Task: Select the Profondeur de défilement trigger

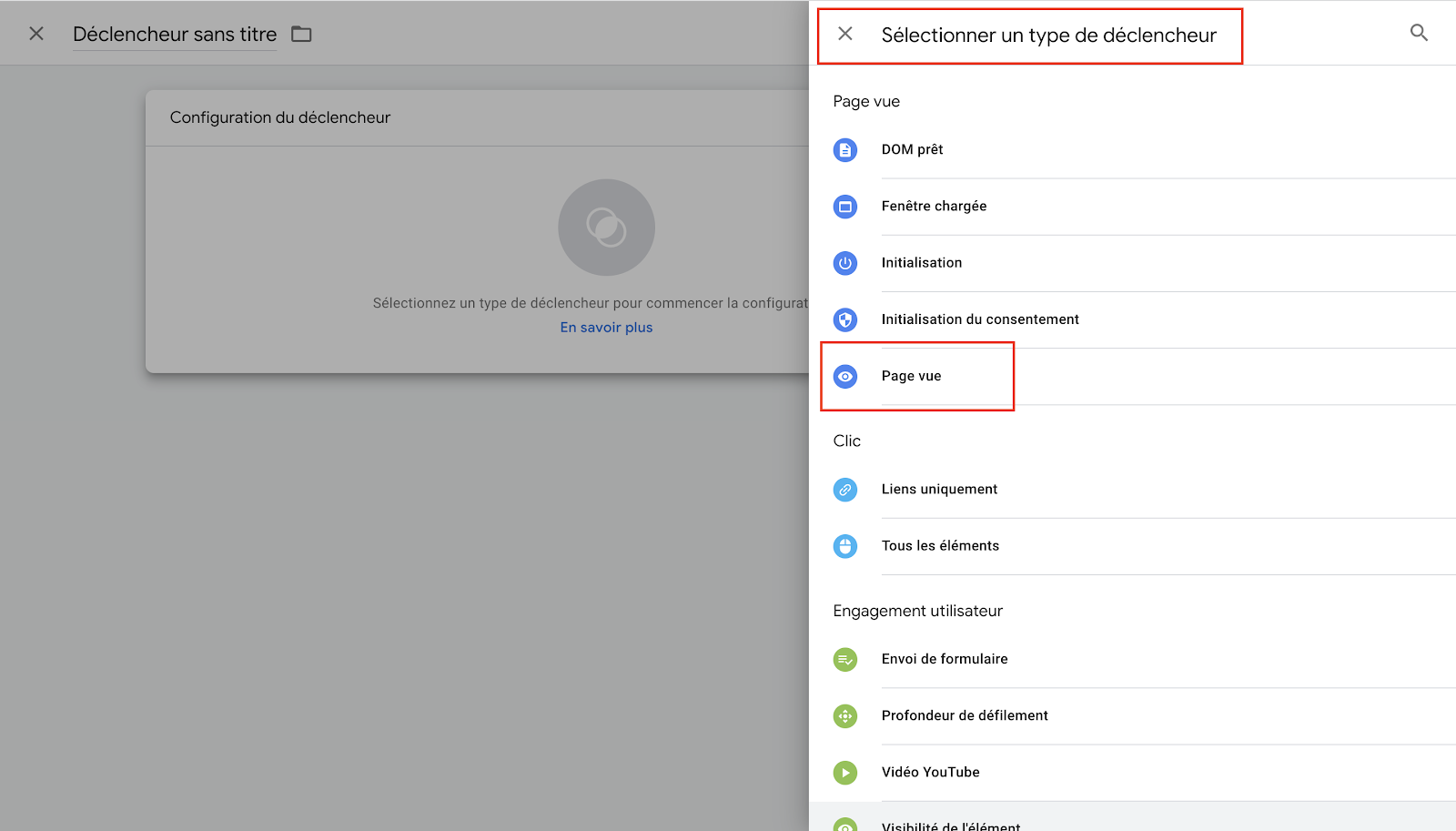Action: [x=1132, y=716]
